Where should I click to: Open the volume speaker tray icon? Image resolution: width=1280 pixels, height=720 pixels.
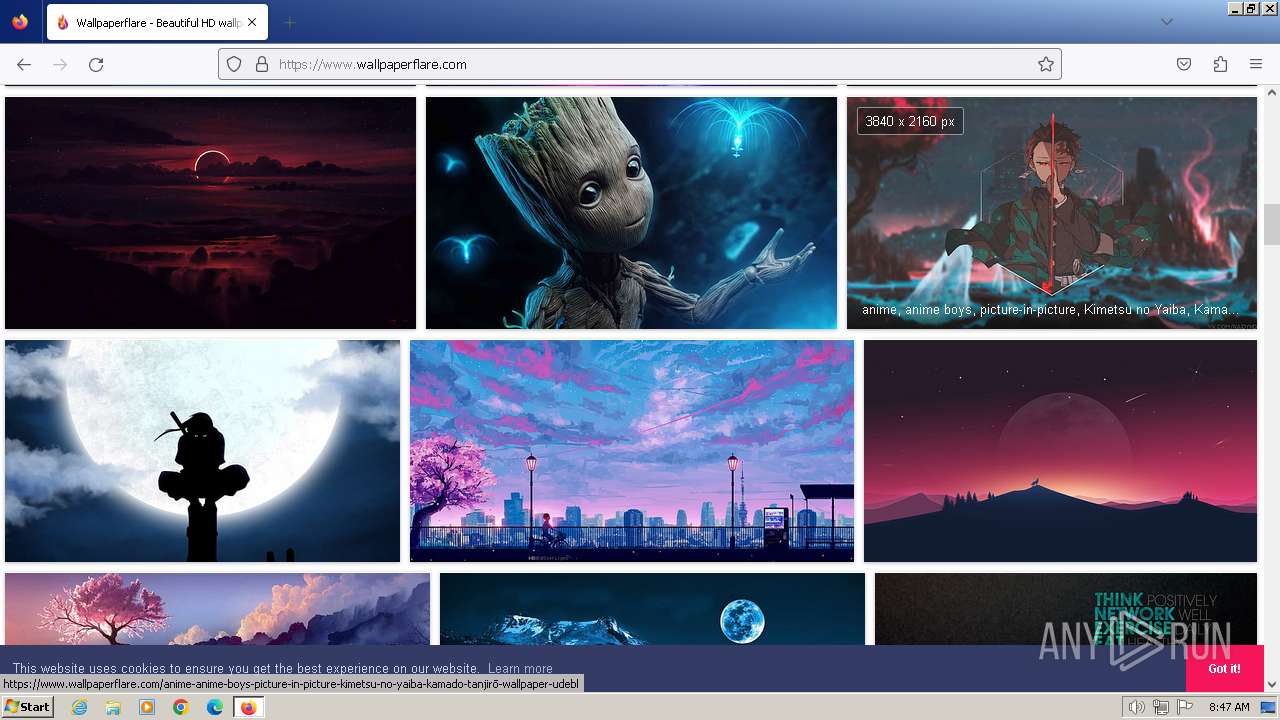(x=1137, y=707)
